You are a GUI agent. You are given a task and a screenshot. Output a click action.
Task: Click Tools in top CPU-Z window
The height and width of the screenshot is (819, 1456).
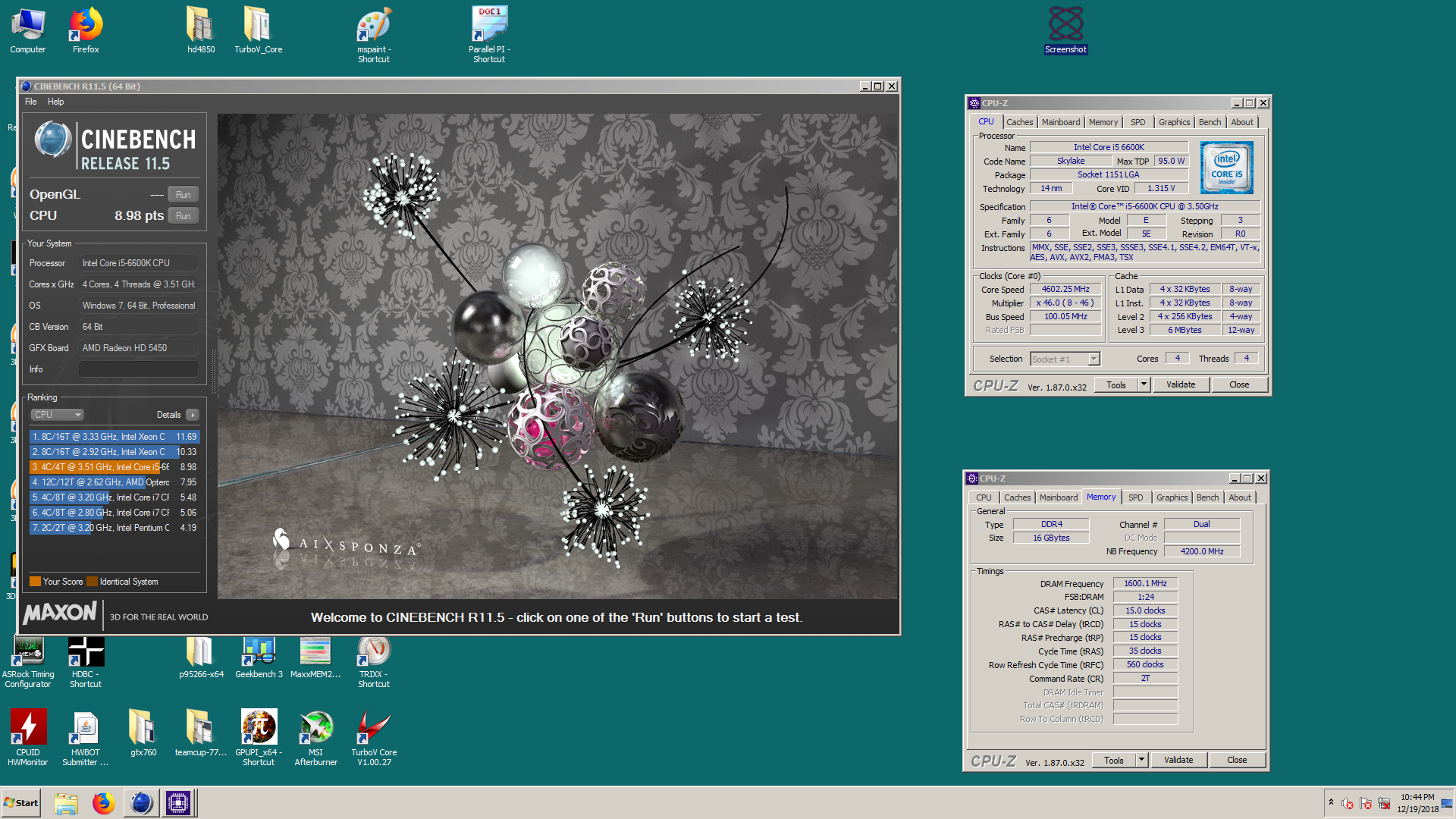[1116, 385]
